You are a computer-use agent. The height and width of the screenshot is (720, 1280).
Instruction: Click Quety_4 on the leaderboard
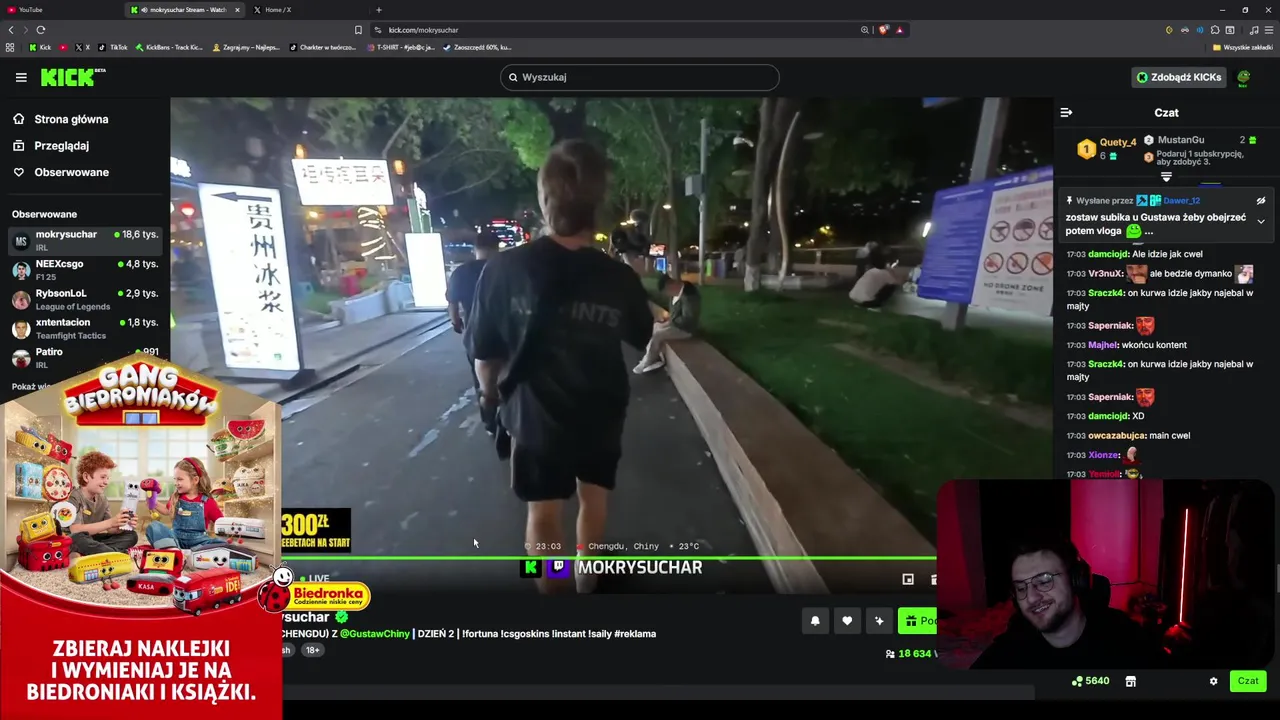[x=1118, y=142]
